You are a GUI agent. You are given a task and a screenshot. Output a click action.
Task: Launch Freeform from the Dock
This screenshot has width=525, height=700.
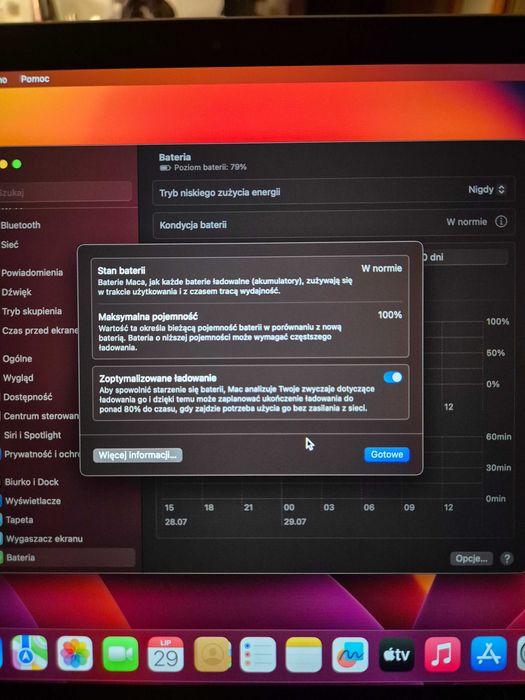[350, 655]
